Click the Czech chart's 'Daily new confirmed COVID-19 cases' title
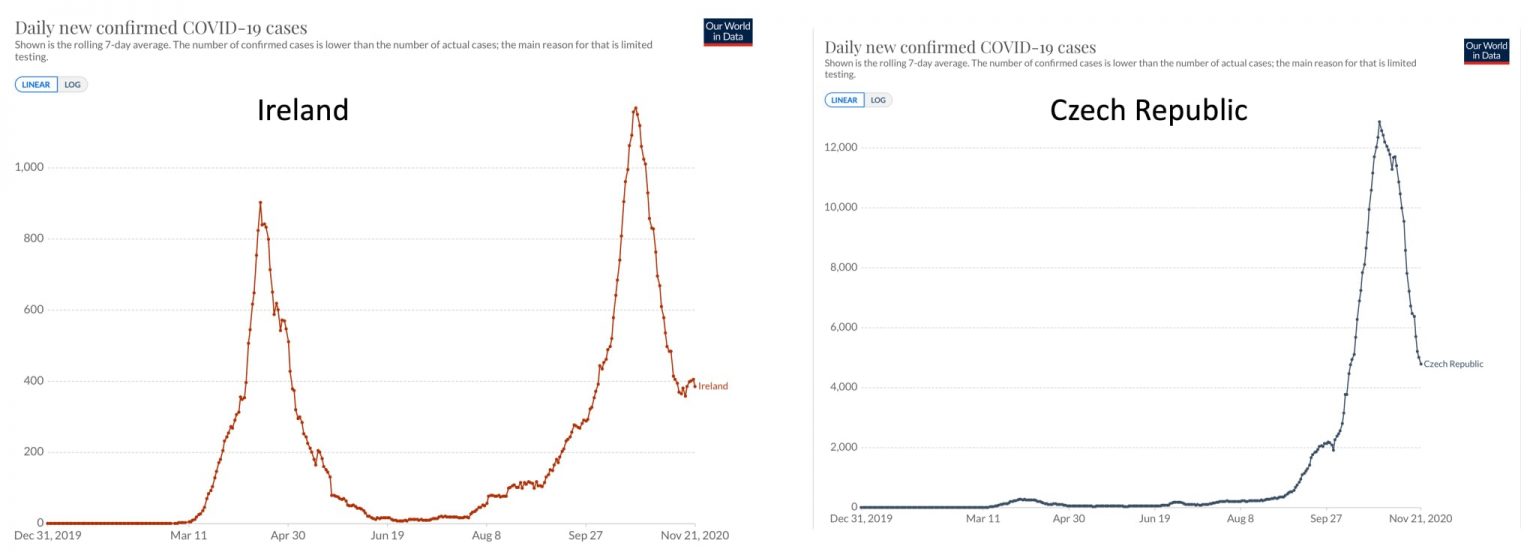The width and height of the screenshot is (1536, 558). coord(960,47)
